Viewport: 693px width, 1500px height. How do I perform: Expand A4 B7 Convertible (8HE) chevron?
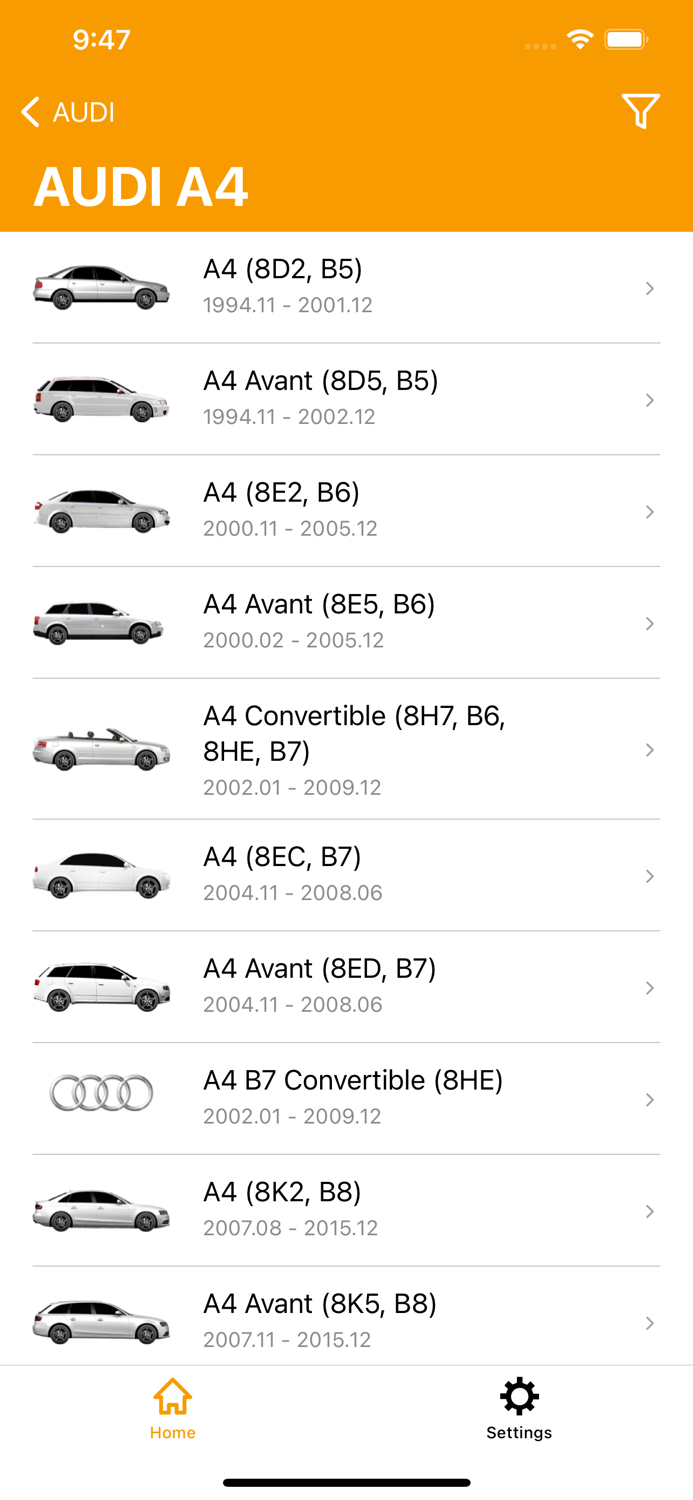point(650,1100)
